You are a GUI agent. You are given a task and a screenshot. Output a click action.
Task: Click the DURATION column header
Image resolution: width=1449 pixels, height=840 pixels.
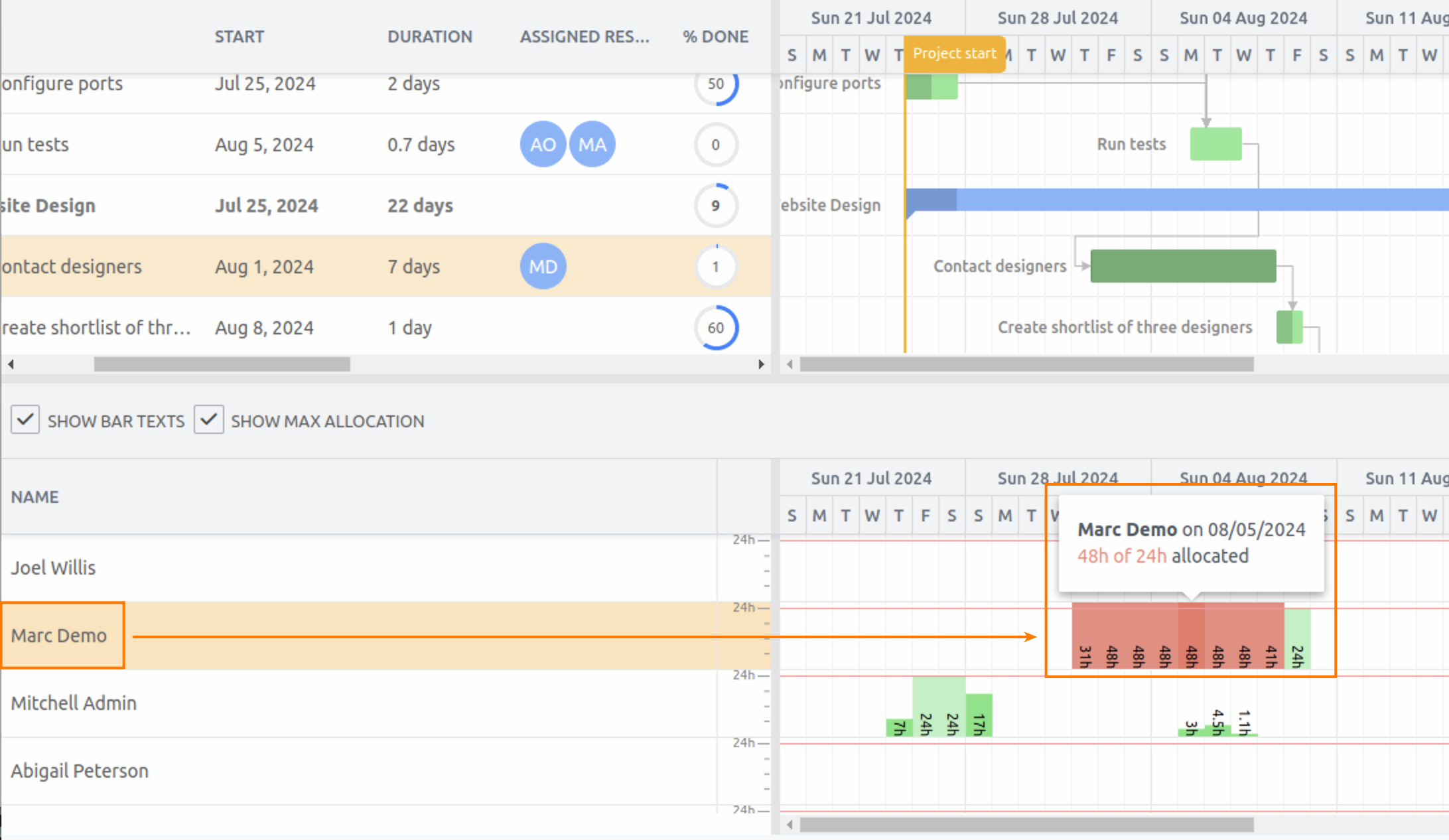(x=430, y=36)
